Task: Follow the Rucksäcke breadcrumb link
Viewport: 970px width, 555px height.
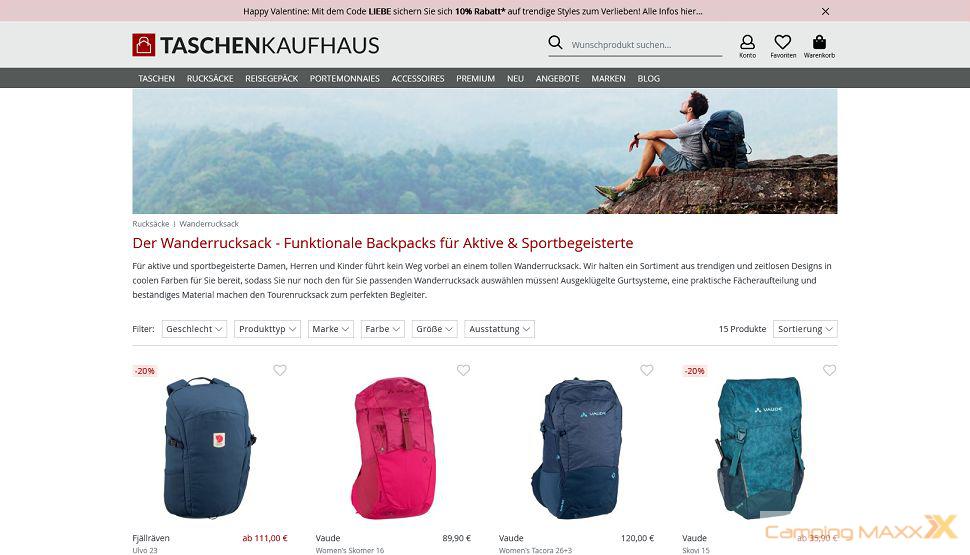Action: tap(151, 224)
